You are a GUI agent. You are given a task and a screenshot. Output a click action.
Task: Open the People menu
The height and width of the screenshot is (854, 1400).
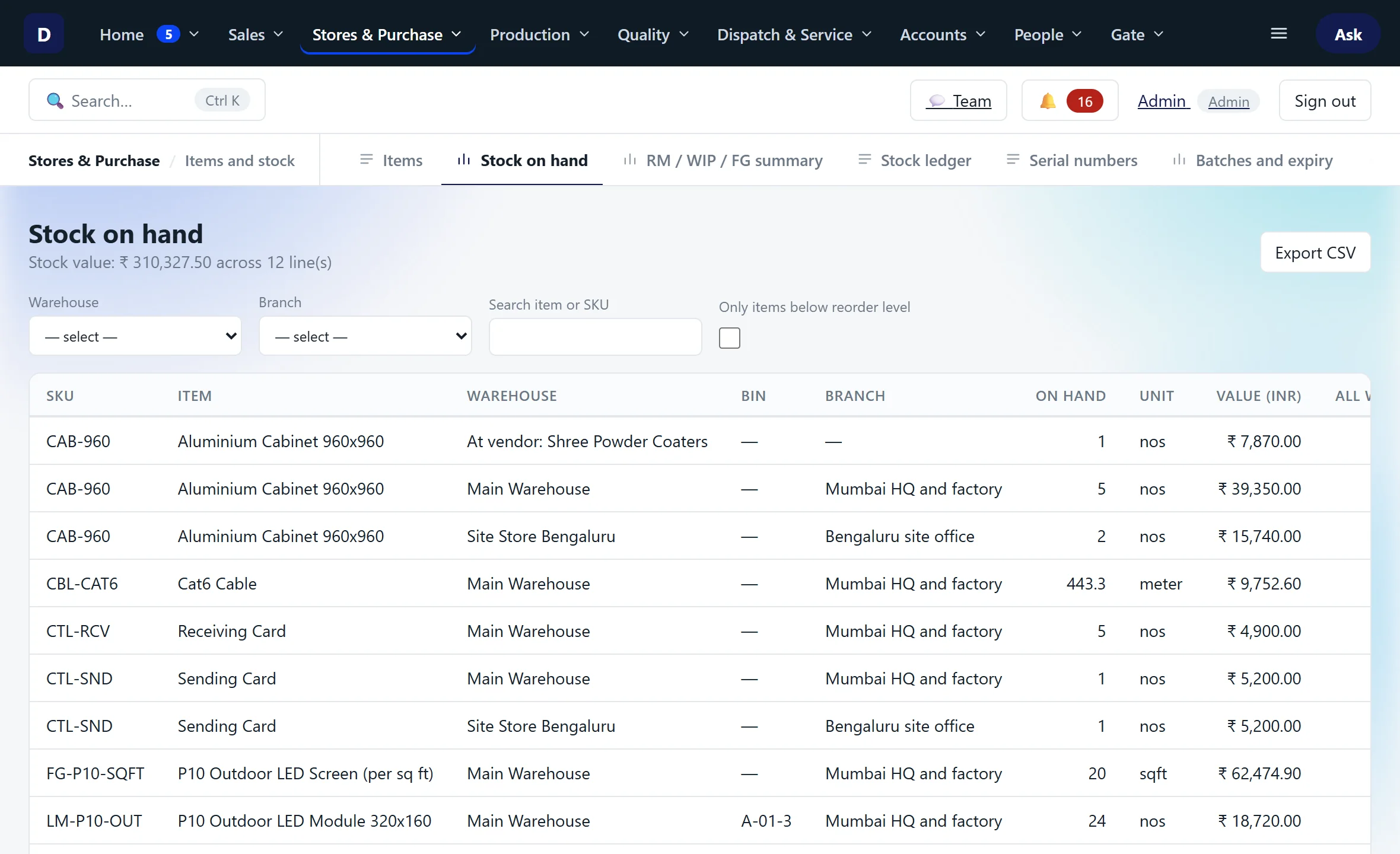(1048, 34)
